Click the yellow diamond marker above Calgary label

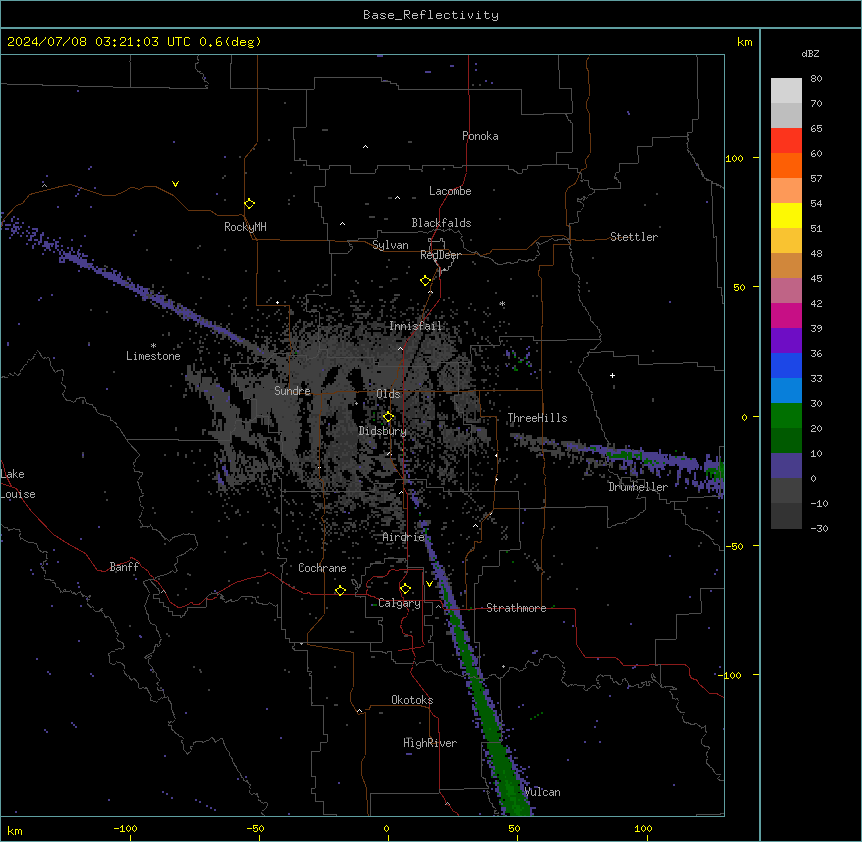tap(405, 589)
